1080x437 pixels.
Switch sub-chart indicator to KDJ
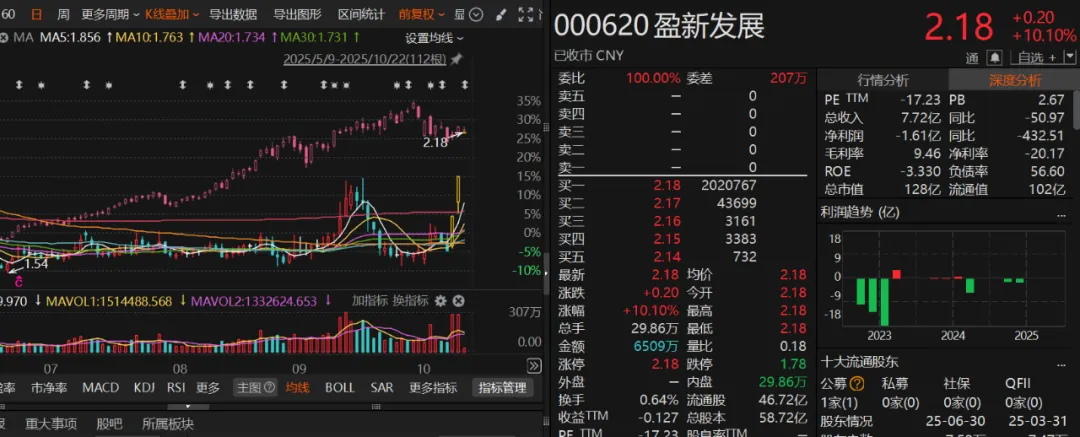click(x=144, y=387)
